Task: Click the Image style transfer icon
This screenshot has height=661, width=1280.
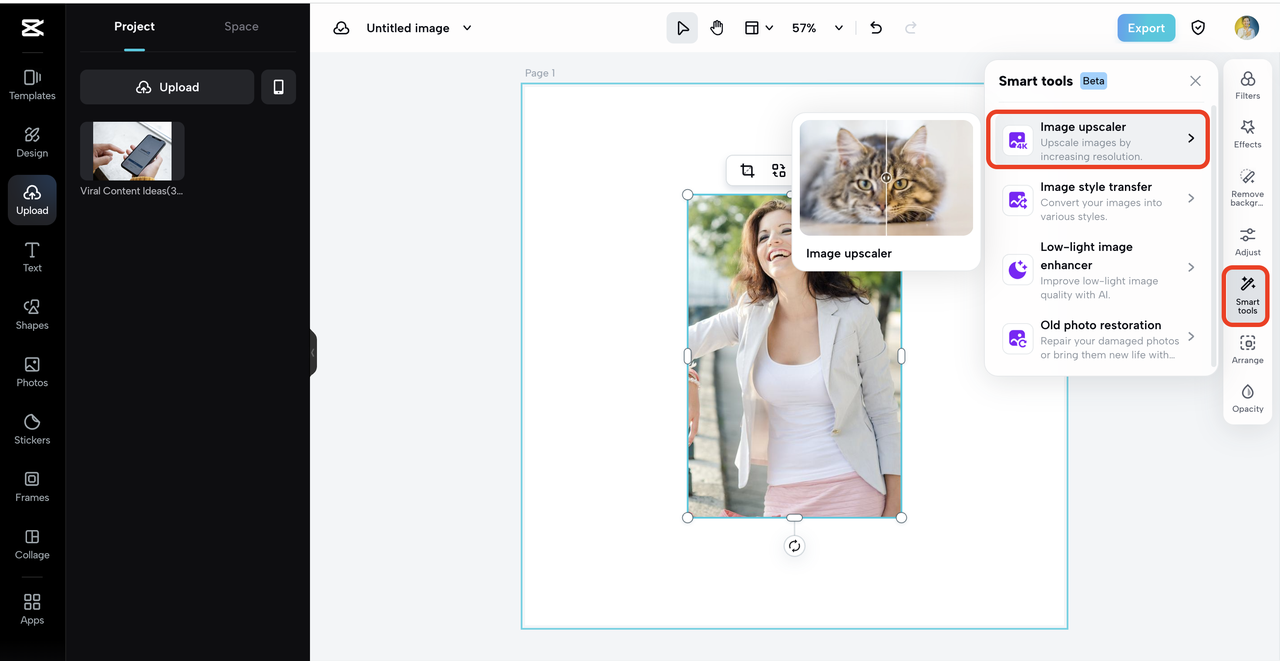Action: click(x=1018, y=200)
